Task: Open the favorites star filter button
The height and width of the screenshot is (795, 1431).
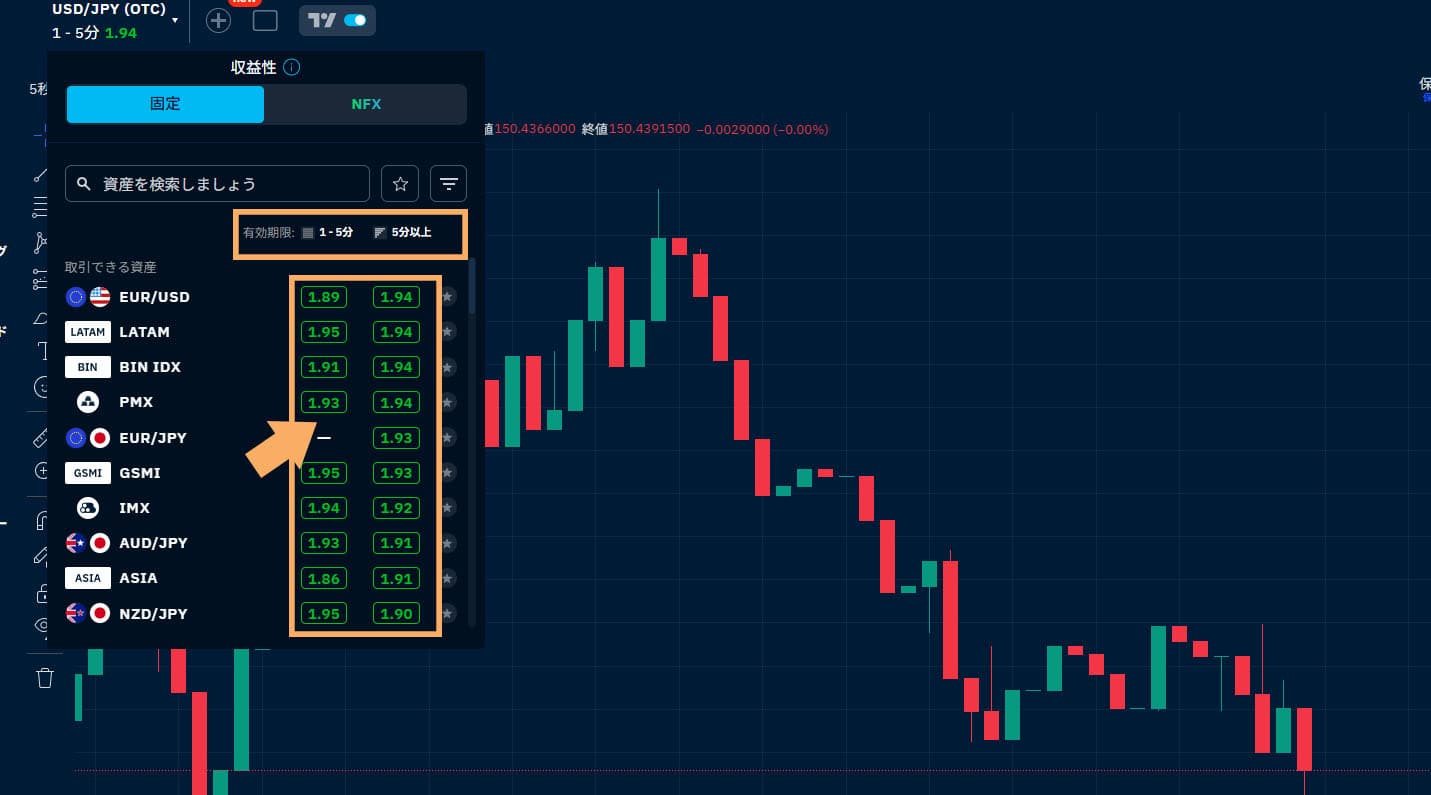Action: click(x=400, y=184)
